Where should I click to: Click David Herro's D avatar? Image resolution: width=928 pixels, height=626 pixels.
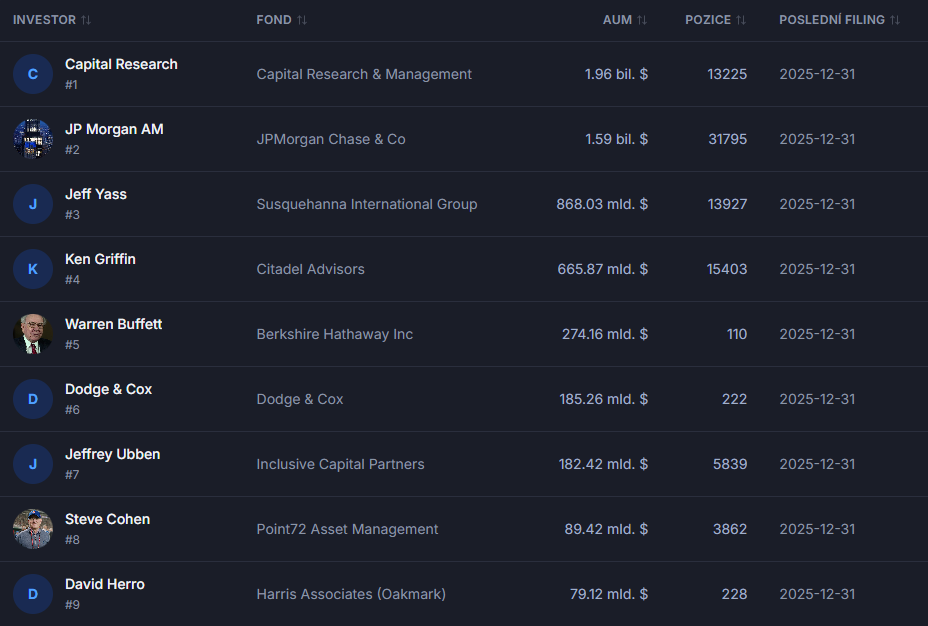coord(33,594)
